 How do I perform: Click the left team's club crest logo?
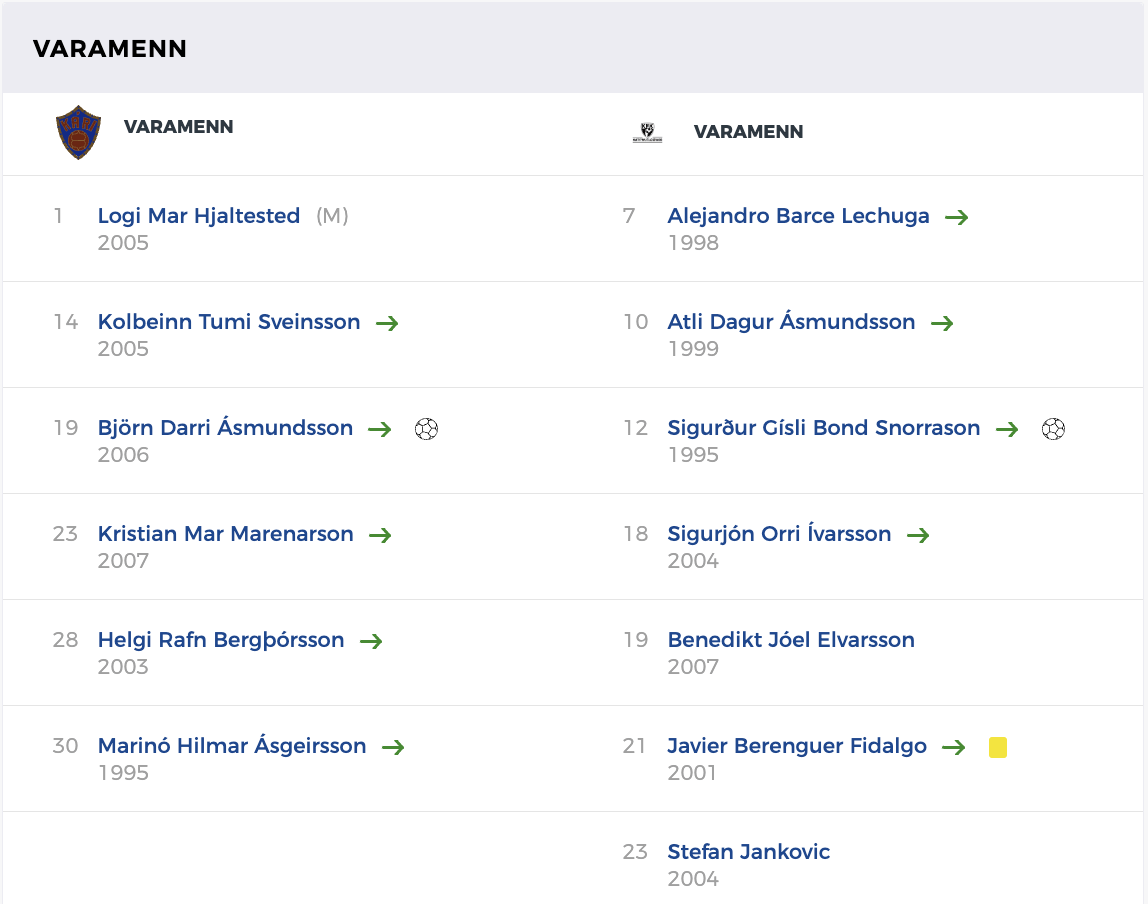pyautogui.click(x=78, y=132)
